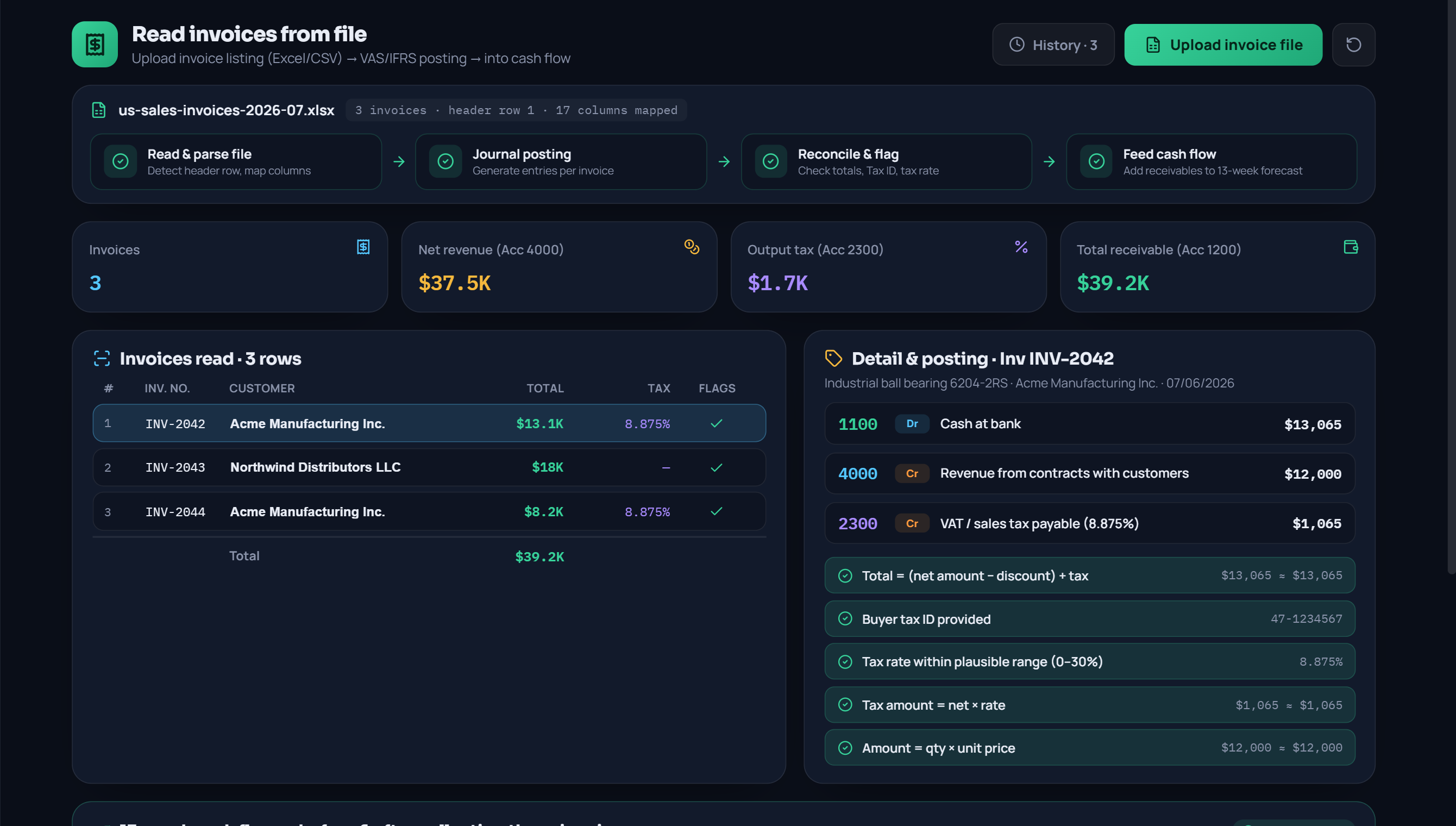The image size is (1456, 826).
Task: Click the wallet icon on Total receivable card
Action: [x=1351, y=247]
